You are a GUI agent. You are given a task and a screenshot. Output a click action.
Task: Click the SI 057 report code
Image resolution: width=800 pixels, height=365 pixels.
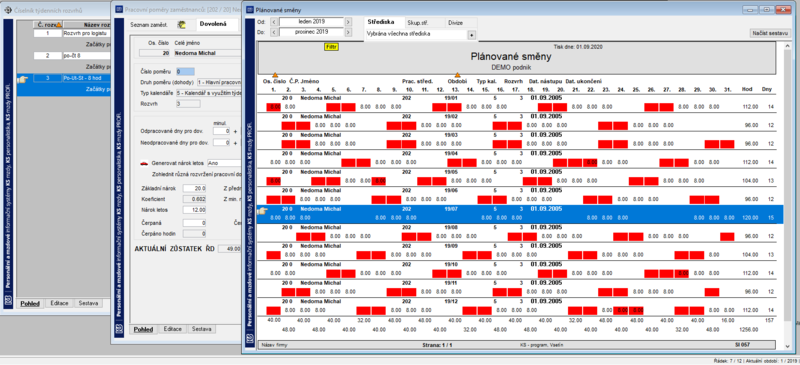743,345
